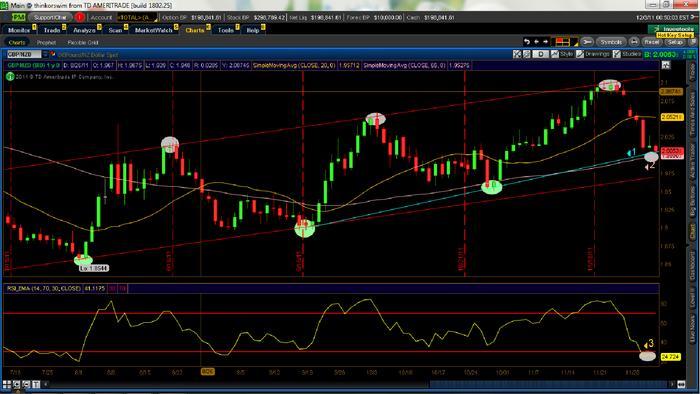The height and width of the screenshot is (394, 700).
Task: Click the wrench settings icon
Action: pos(588,41)
